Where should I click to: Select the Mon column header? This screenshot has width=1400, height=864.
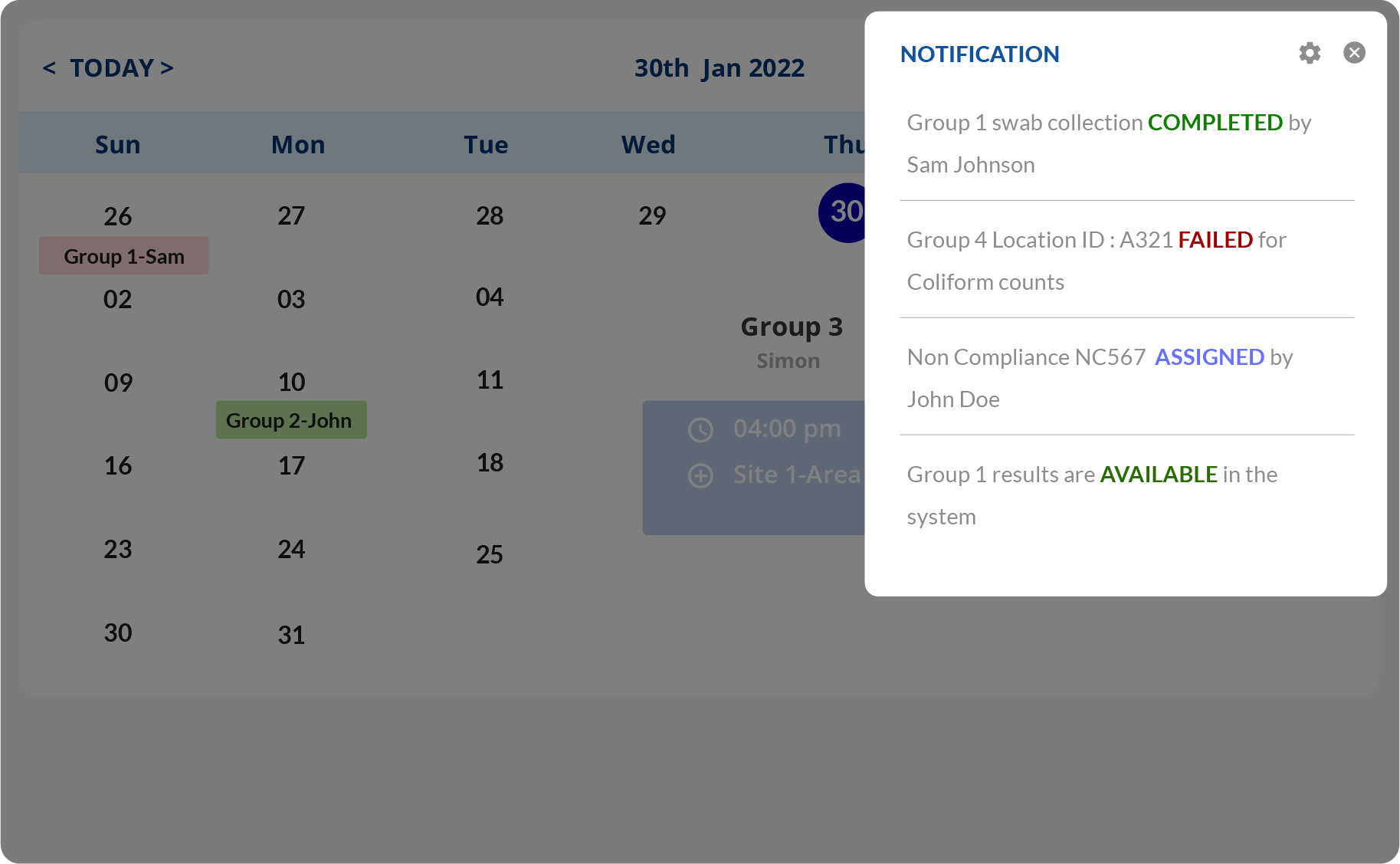[x=298, y=145]
